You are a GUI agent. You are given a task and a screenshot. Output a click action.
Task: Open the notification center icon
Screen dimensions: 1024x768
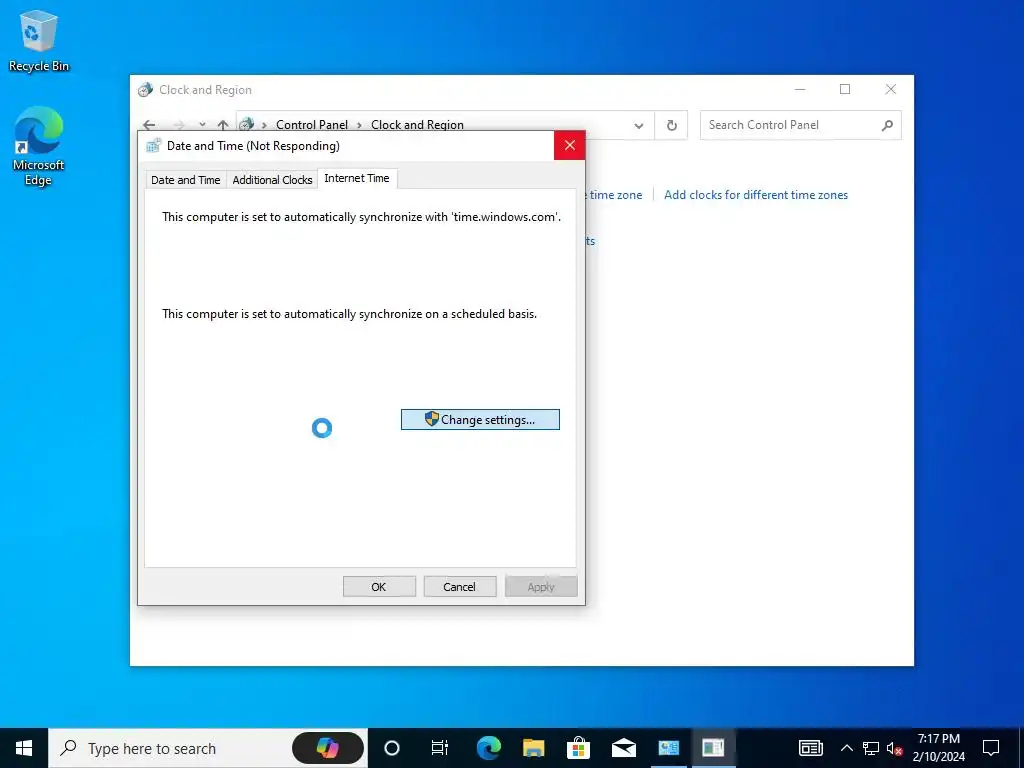coord(991,748)
